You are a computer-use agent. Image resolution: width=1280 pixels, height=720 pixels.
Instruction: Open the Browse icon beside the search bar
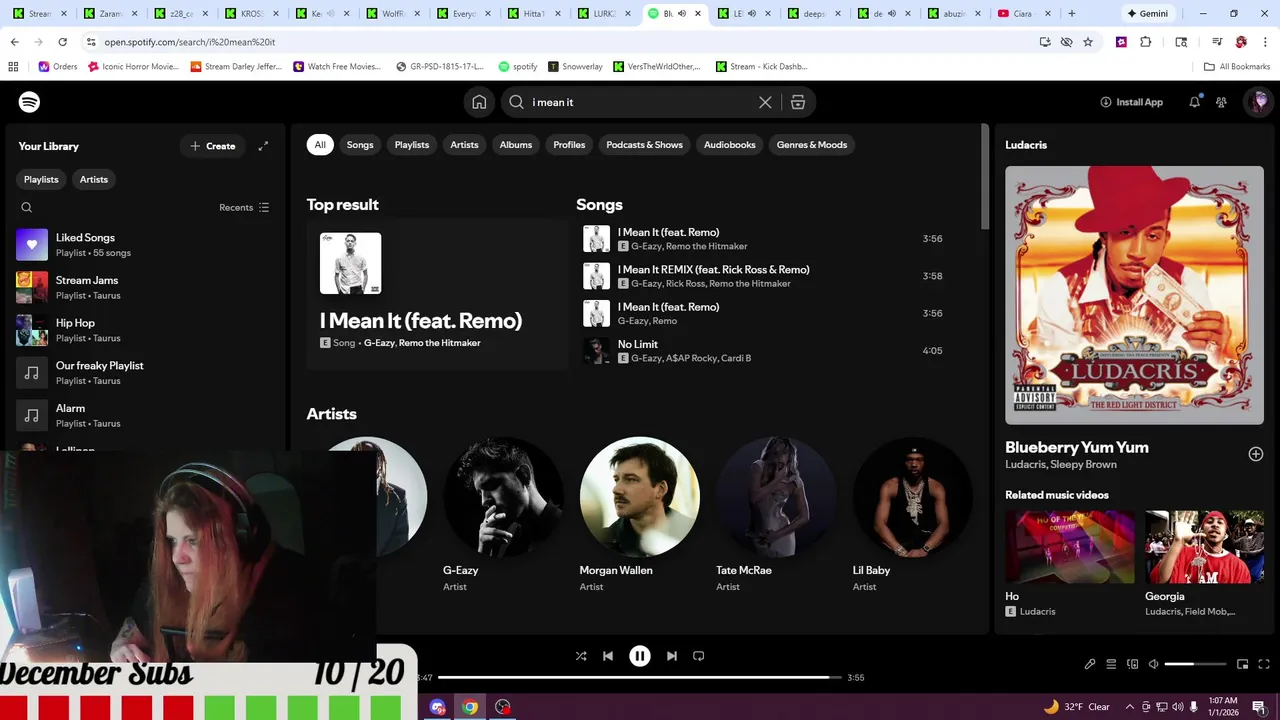pyautogui.click(x=798, y=102)
